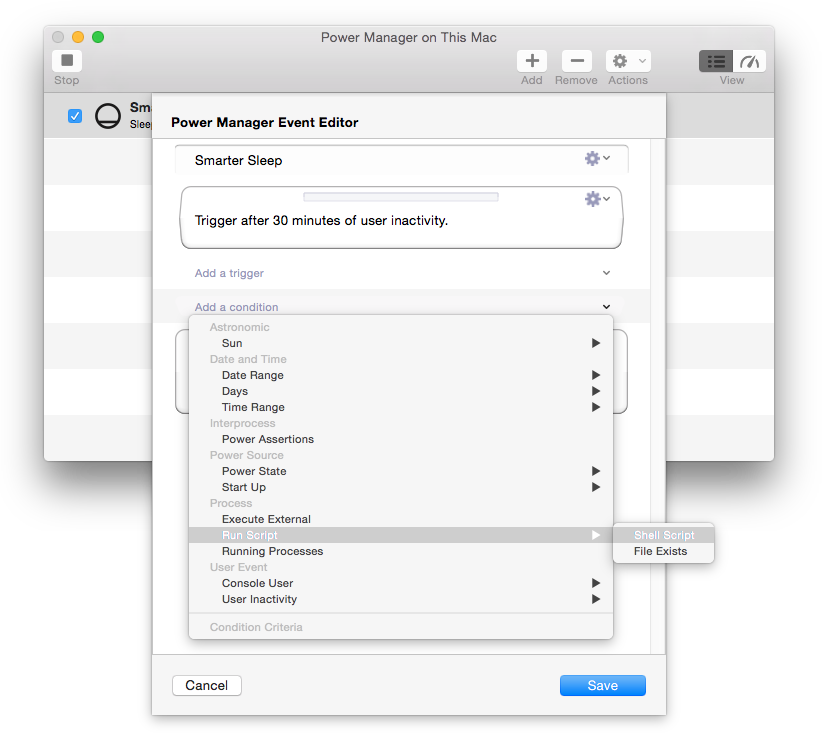Screen dimensions: 822x733
Task: Open the Actions gear toolbar menu
Action: coord(628,61)
